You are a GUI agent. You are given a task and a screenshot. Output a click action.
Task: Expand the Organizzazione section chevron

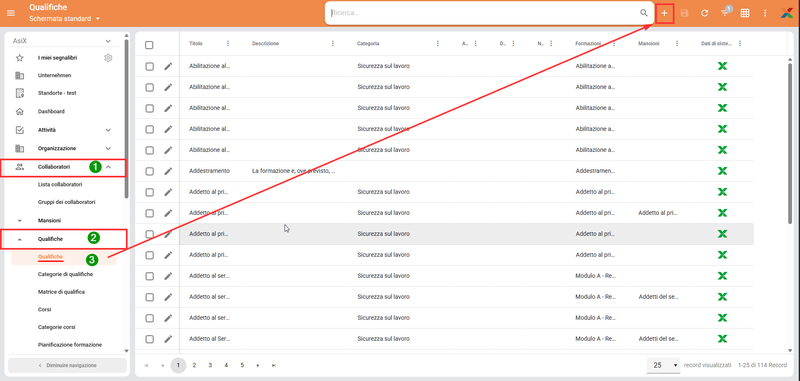pos(108,148)
